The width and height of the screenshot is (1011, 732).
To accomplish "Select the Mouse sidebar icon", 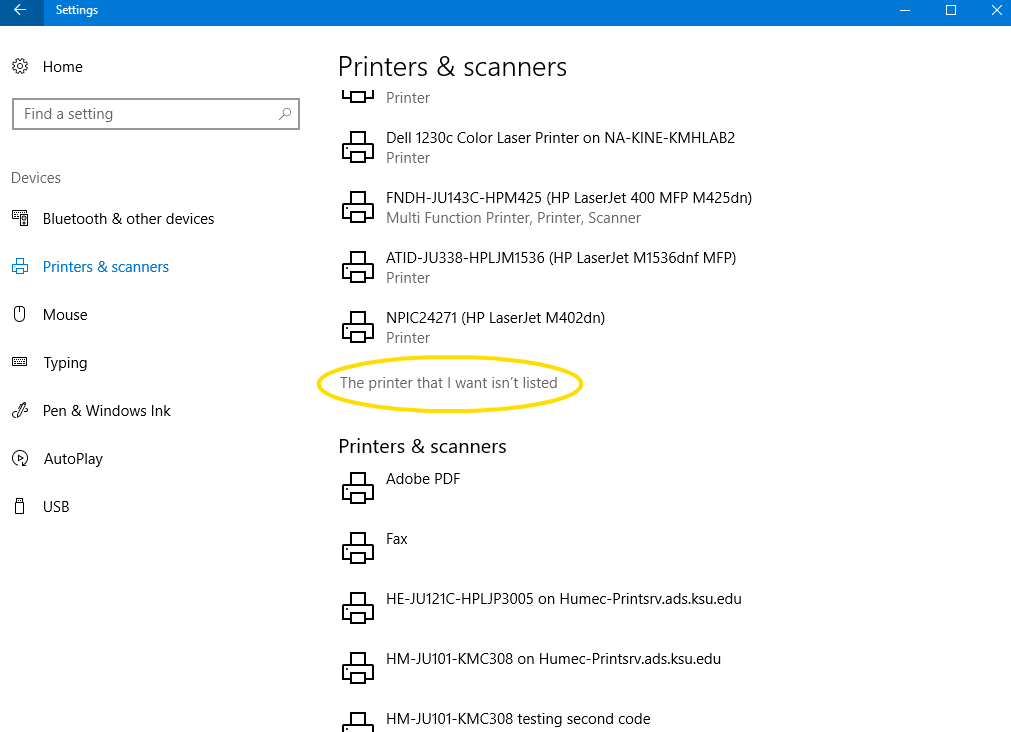I will coord(20,314).
